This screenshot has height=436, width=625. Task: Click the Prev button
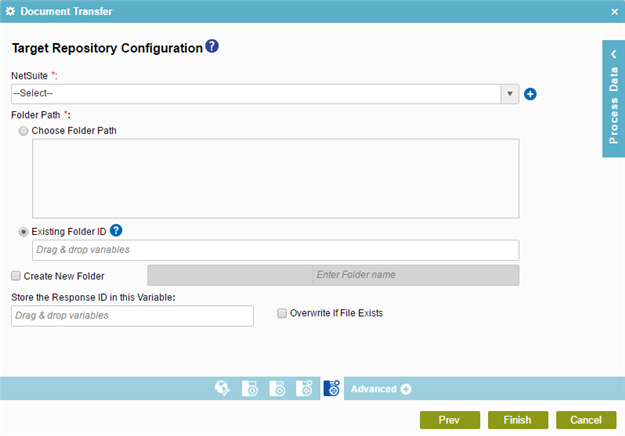tap(450, 420)
